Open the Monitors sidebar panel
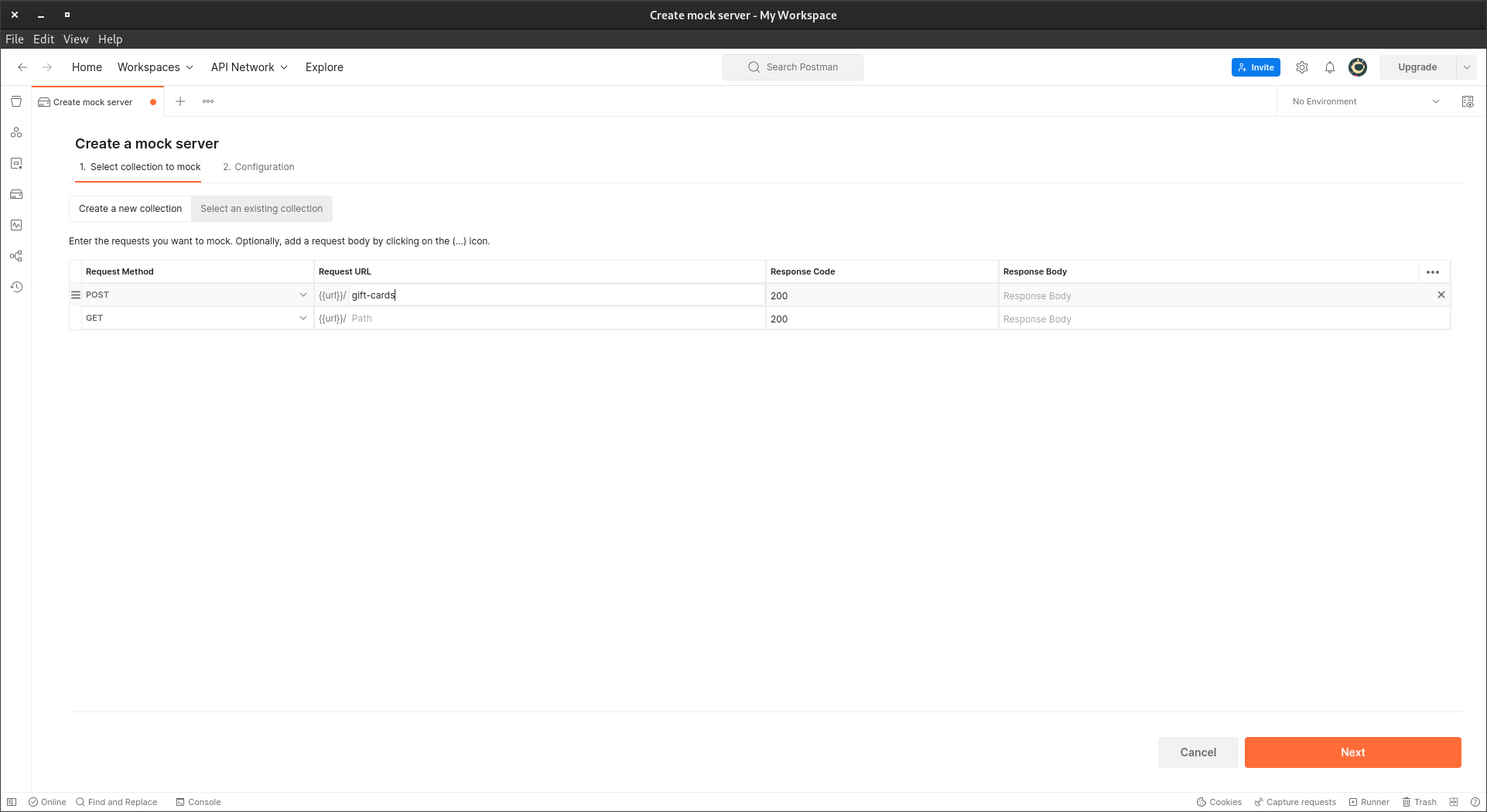 pos(16,225)
